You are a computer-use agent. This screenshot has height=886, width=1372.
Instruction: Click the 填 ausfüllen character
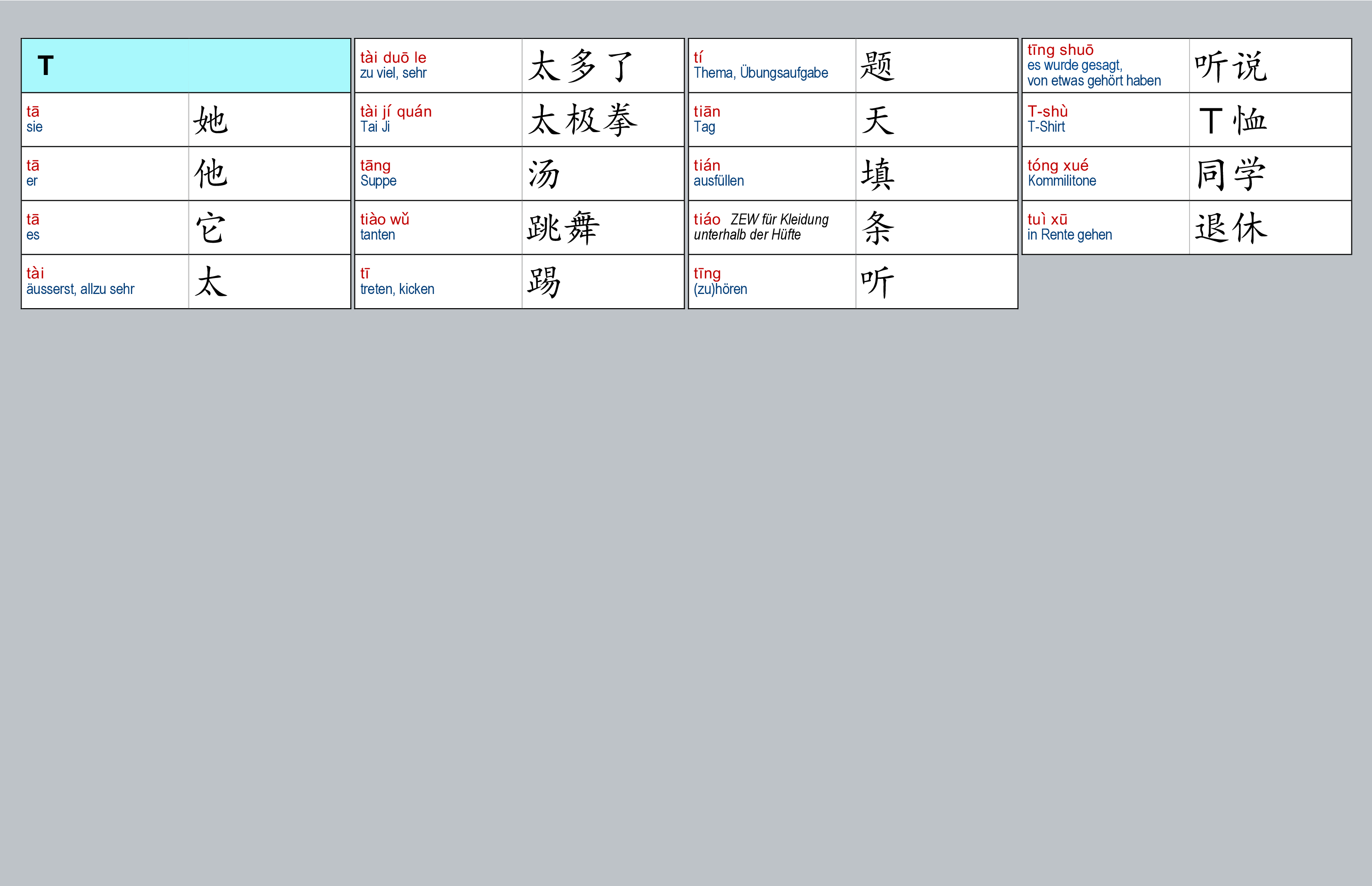(x=877, y=174)
